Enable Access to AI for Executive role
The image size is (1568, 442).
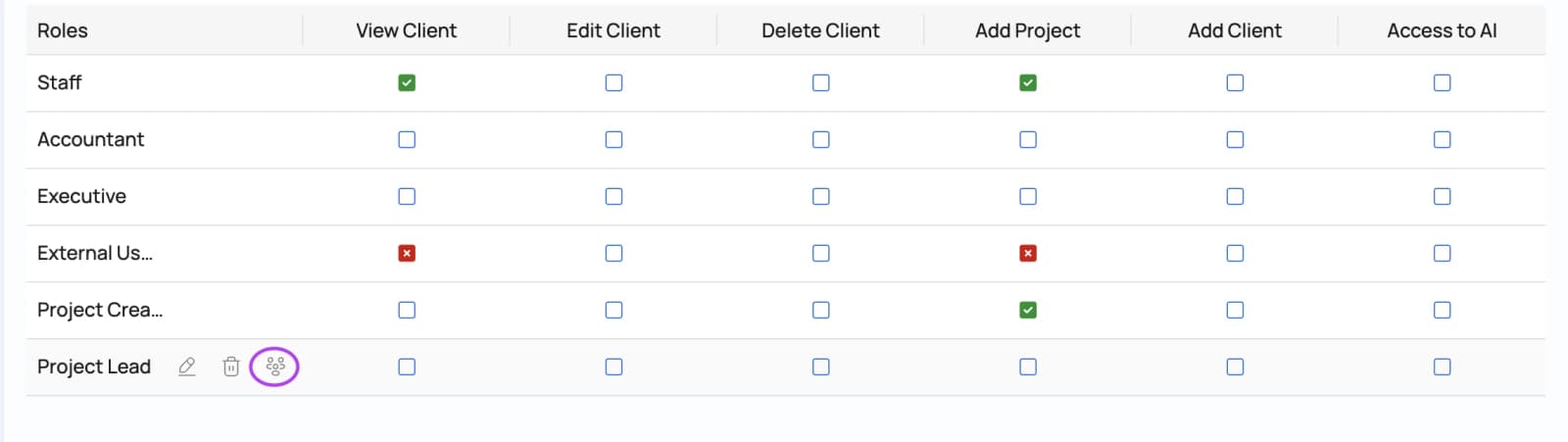pos(1442,196)
